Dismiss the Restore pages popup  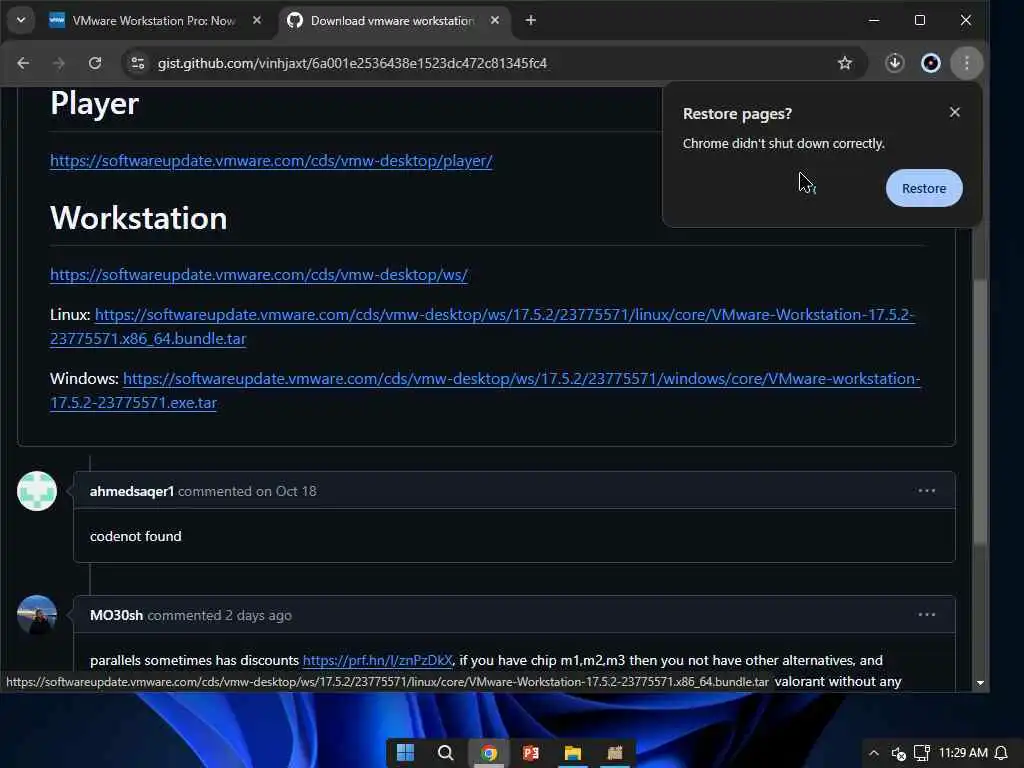(x=955, y=112)
